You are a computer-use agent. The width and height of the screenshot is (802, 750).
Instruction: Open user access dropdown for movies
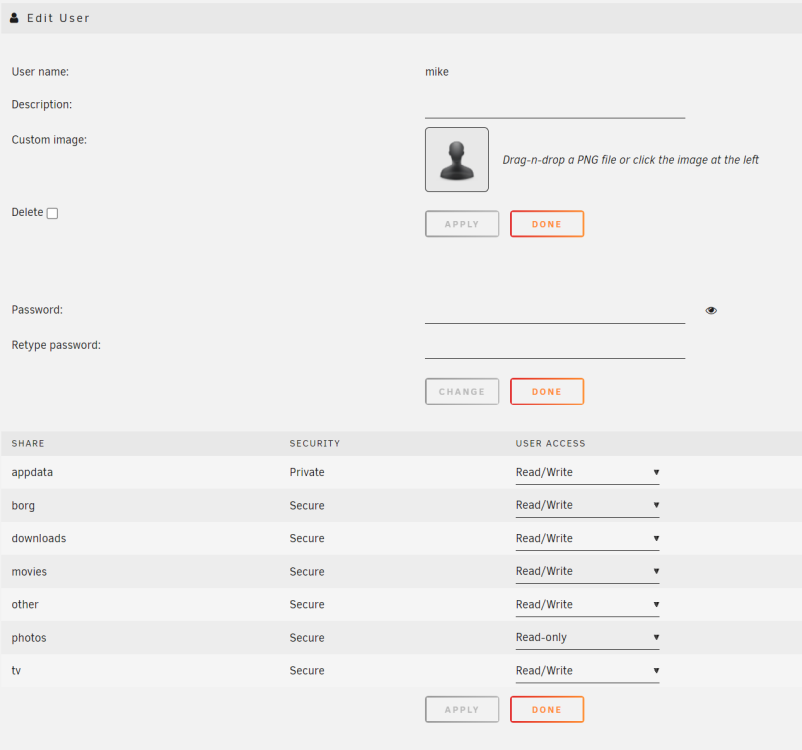tap(587, 571)
